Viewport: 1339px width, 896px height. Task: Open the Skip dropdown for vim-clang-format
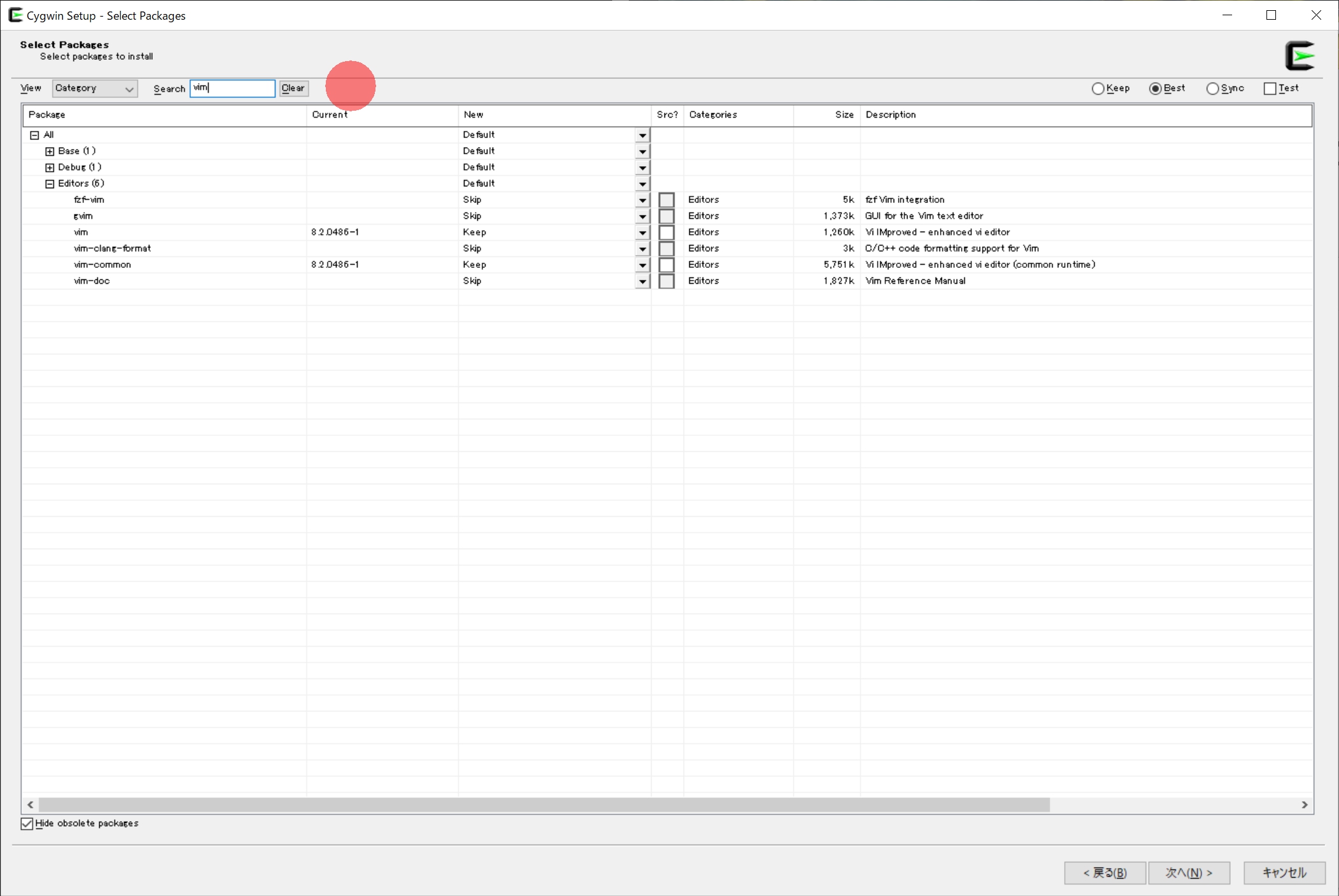point(643,249)
